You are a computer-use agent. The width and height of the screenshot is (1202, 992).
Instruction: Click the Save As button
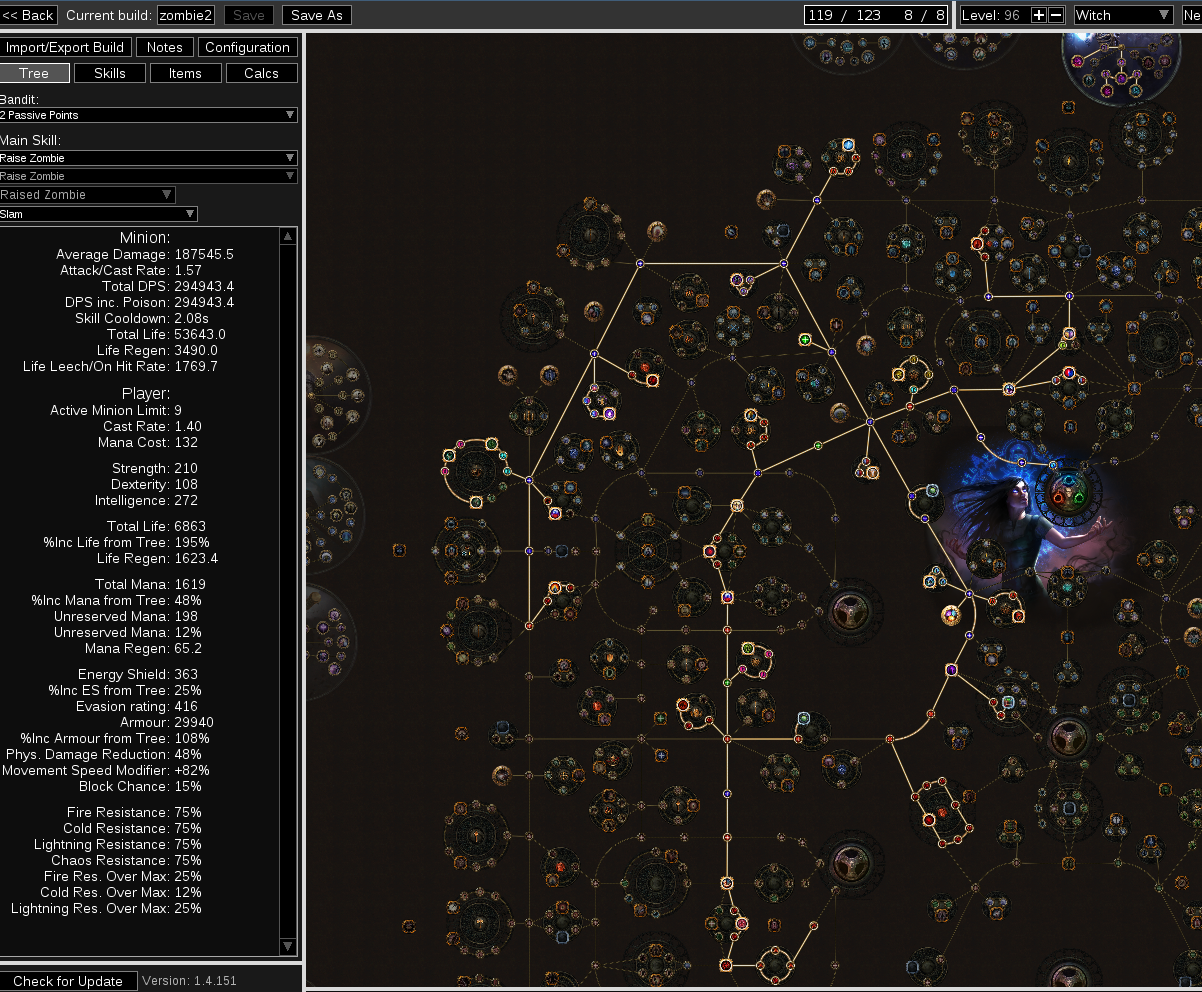[x=317, y=15]
